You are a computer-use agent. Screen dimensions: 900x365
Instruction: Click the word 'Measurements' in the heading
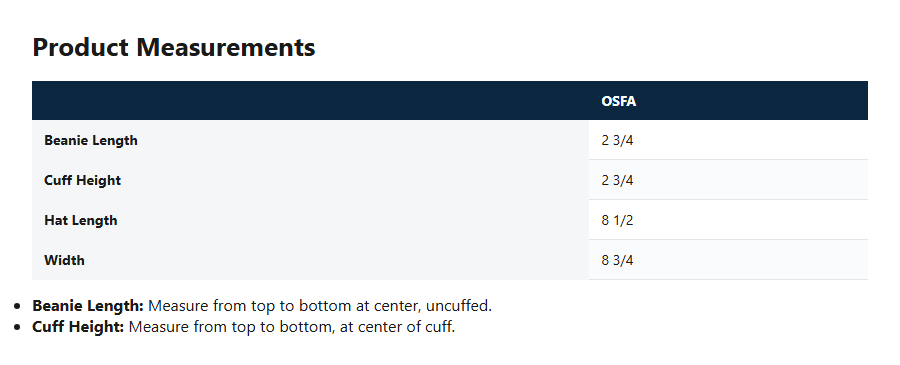[226, 47]
